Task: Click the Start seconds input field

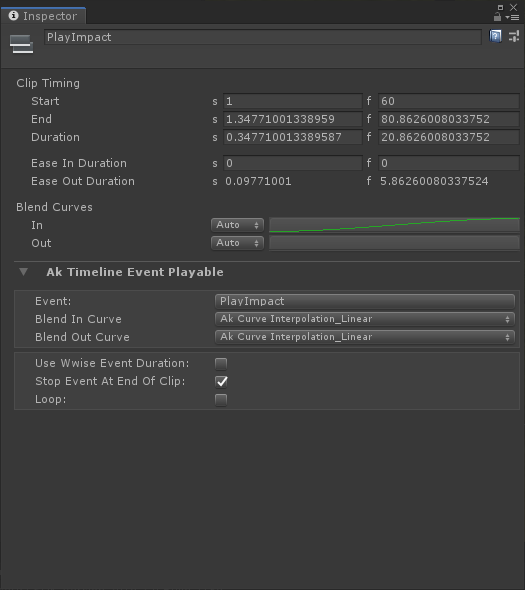Action: coord(293,101)
